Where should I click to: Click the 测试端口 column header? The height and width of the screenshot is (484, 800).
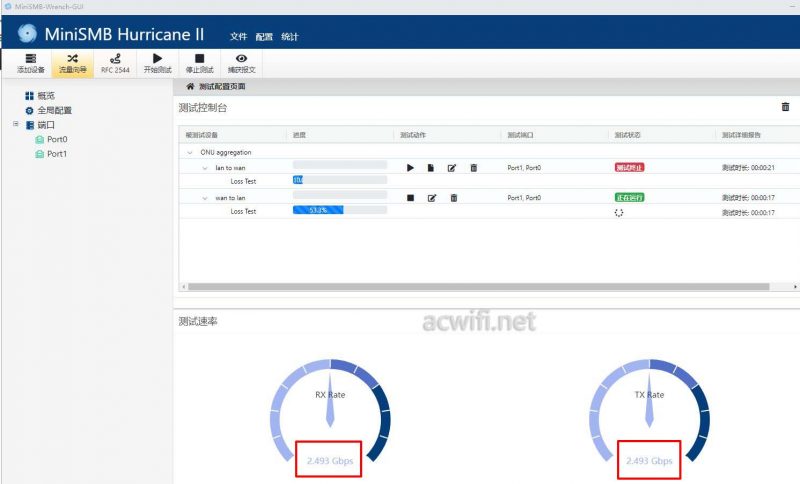click(x=520, y=135)
